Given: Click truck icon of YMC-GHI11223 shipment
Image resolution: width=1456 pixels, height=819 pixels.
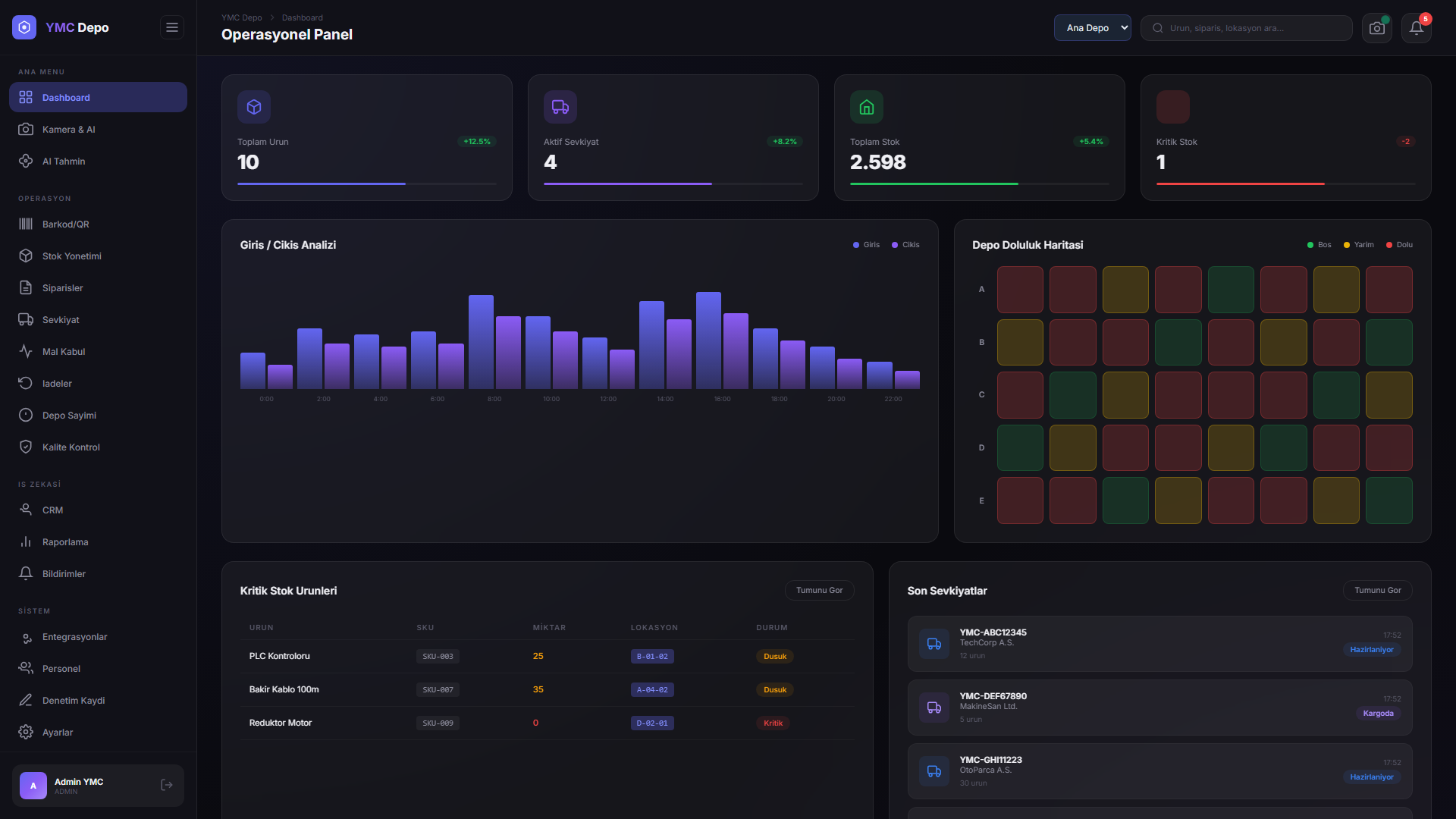Looking at the screenshot, I should (x=934, y=771).
